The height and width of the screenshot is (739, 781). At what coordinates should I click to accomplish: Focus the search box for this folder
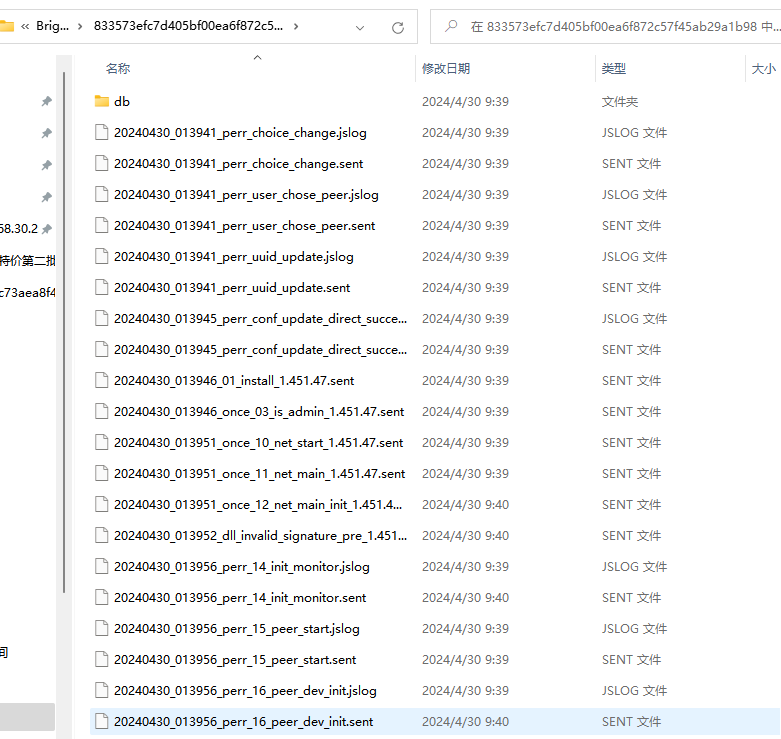(606, 26)
